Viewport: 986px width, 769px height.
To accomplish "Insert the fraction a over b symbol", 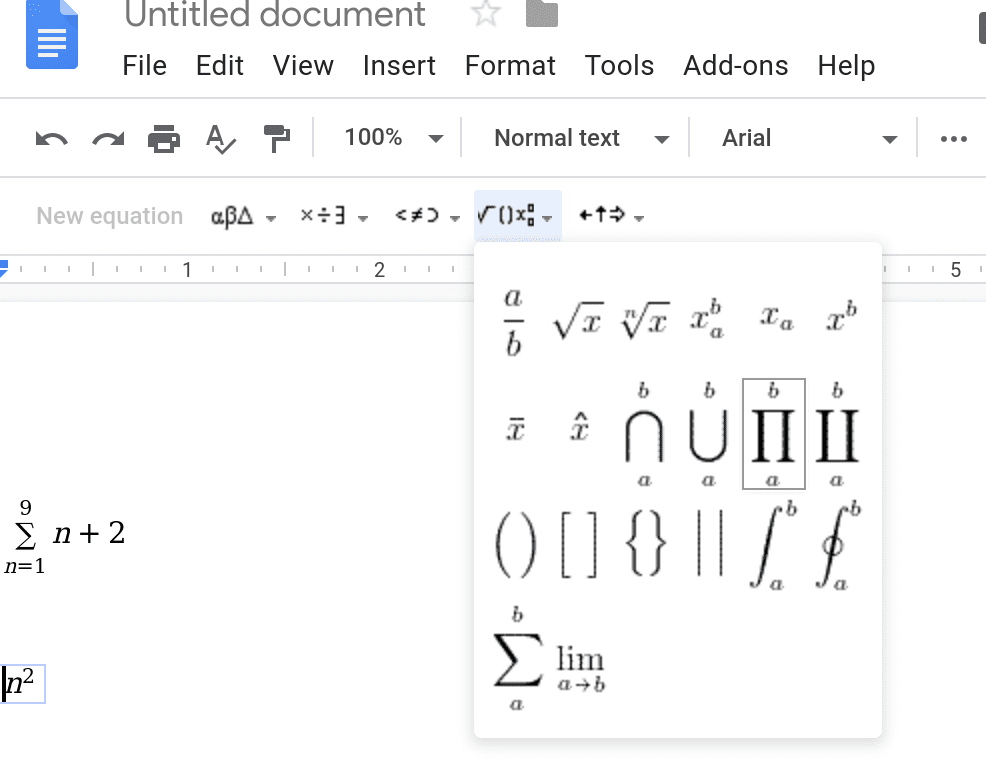I will tap(513, 322).
